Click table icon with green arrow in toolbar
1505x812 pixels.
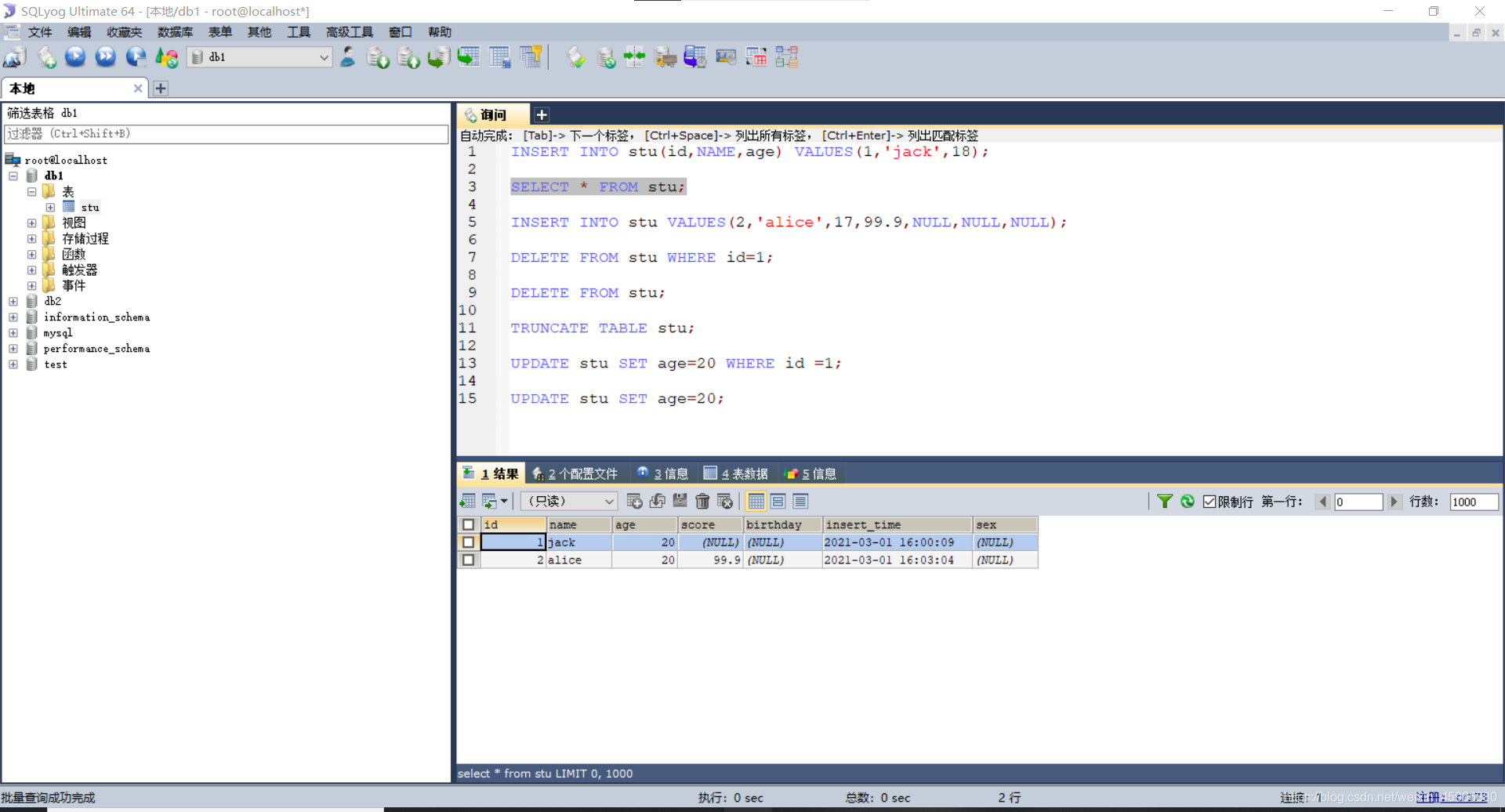[469, 57]
